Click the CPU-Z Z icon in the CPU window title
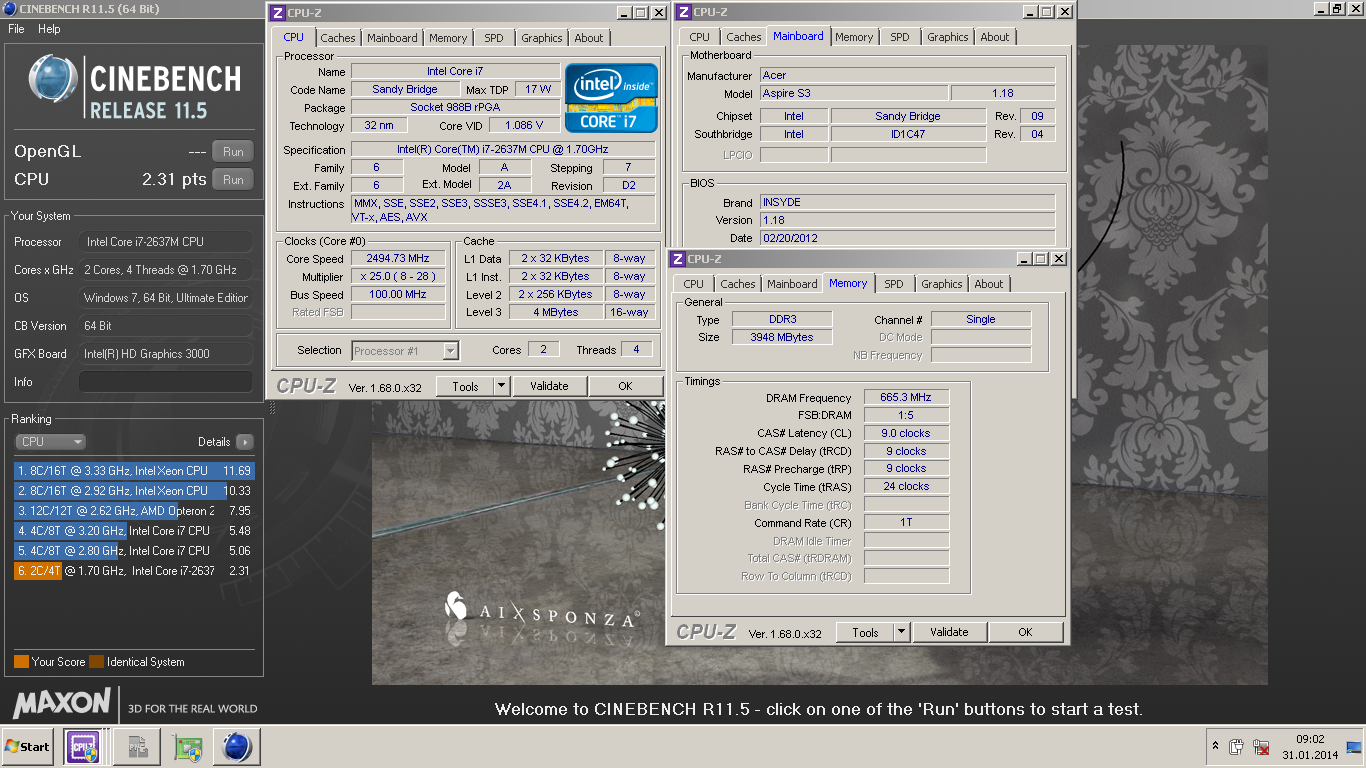This screenshot has width=1366, height=768. coord(277,13)
